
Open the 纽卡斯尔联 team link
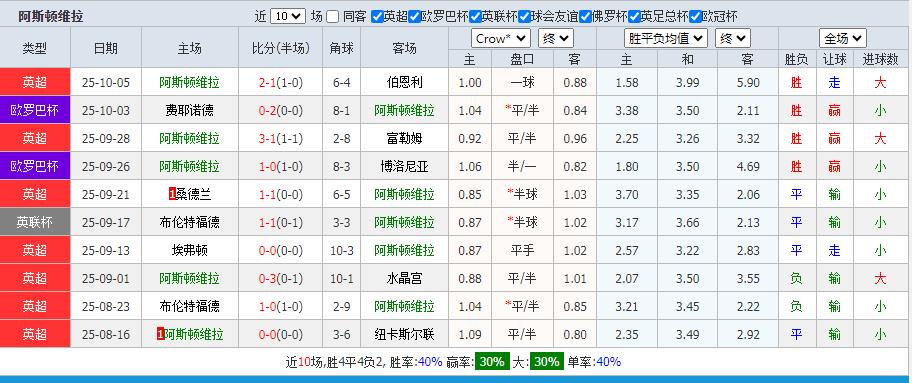(x=404, y=335)
